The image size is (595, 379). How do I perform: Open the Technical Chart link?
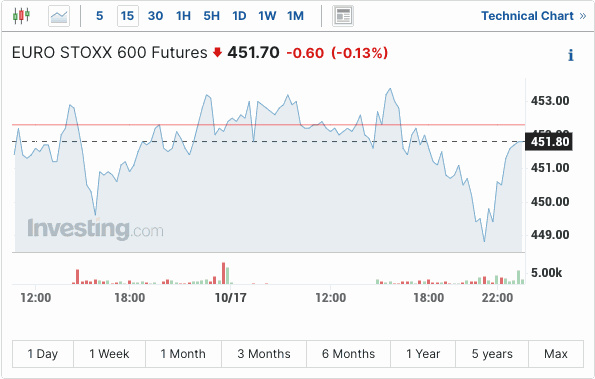click(527, 16)
